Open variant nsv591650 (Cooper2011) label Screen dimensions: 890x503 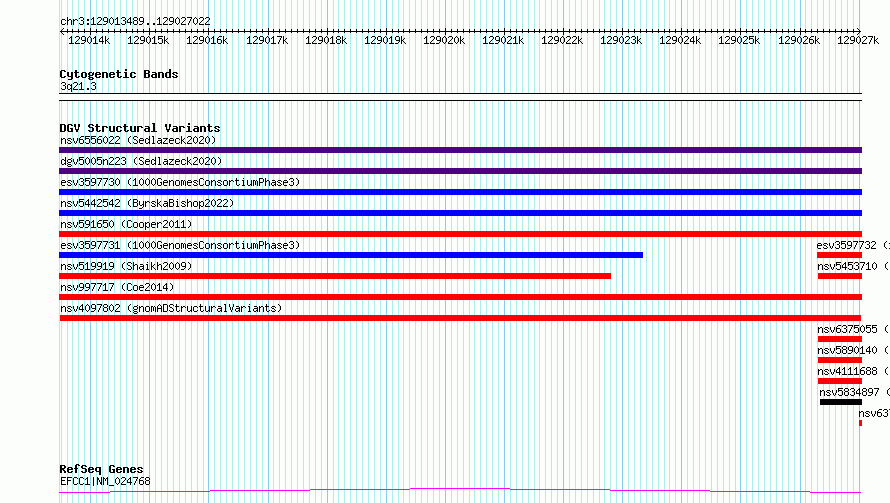pyautogui.click(x=126, y=224)
